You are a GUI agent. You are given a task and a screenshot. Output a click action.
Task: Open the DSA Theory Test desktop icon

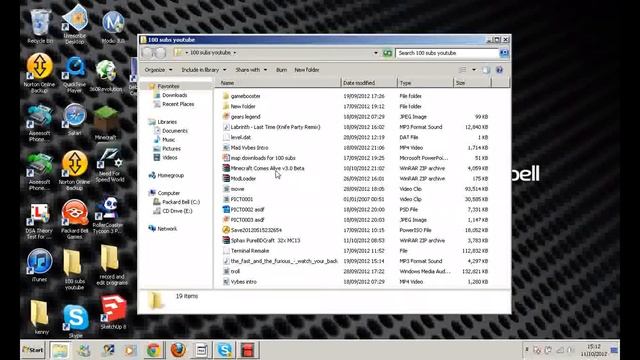(x=39, y=221)
